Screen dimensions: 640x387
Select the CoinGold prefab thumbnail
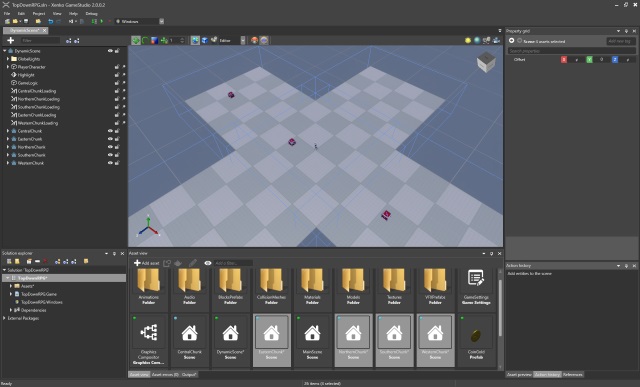(x=476, y=340)
